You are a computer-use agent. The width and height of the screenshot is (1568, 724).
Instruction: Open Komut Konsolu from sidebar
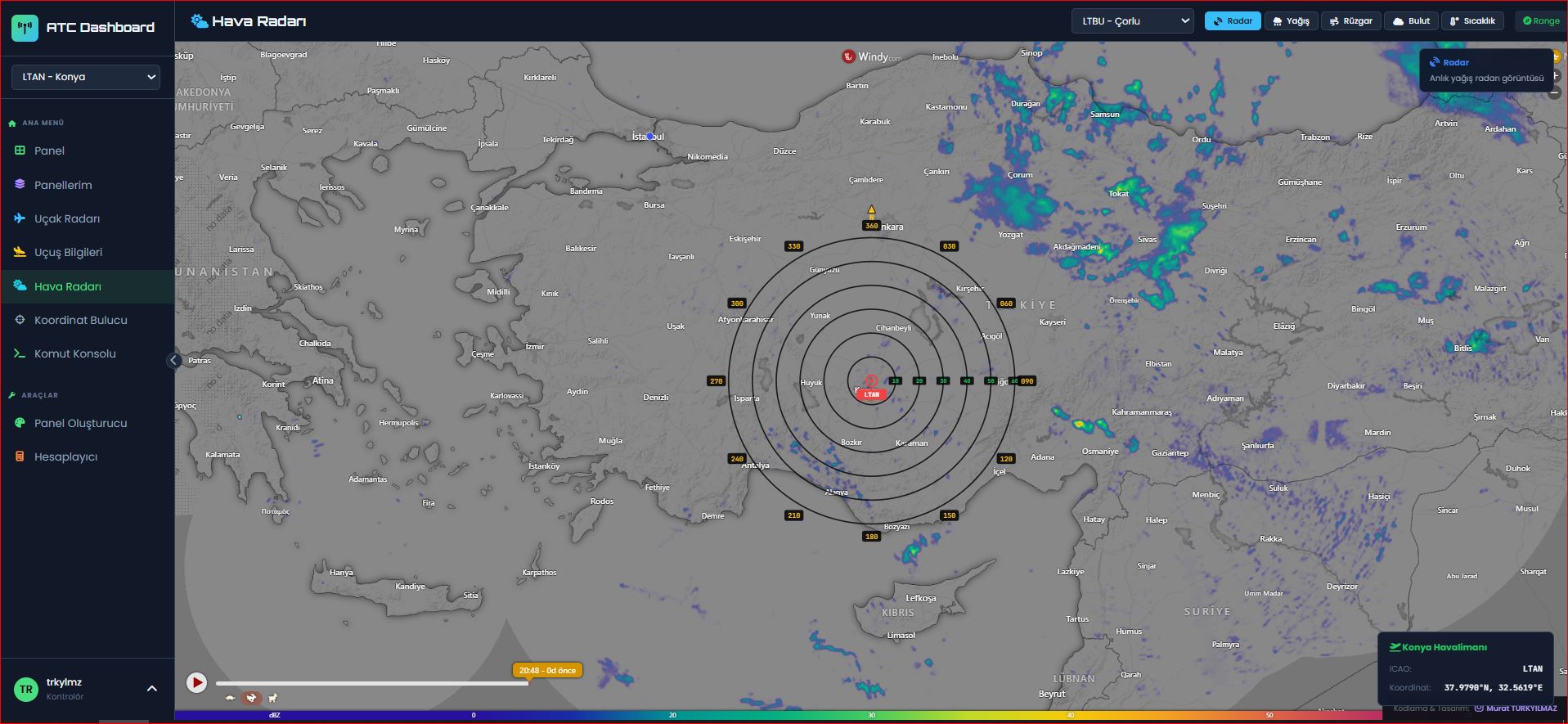[87, 353]
